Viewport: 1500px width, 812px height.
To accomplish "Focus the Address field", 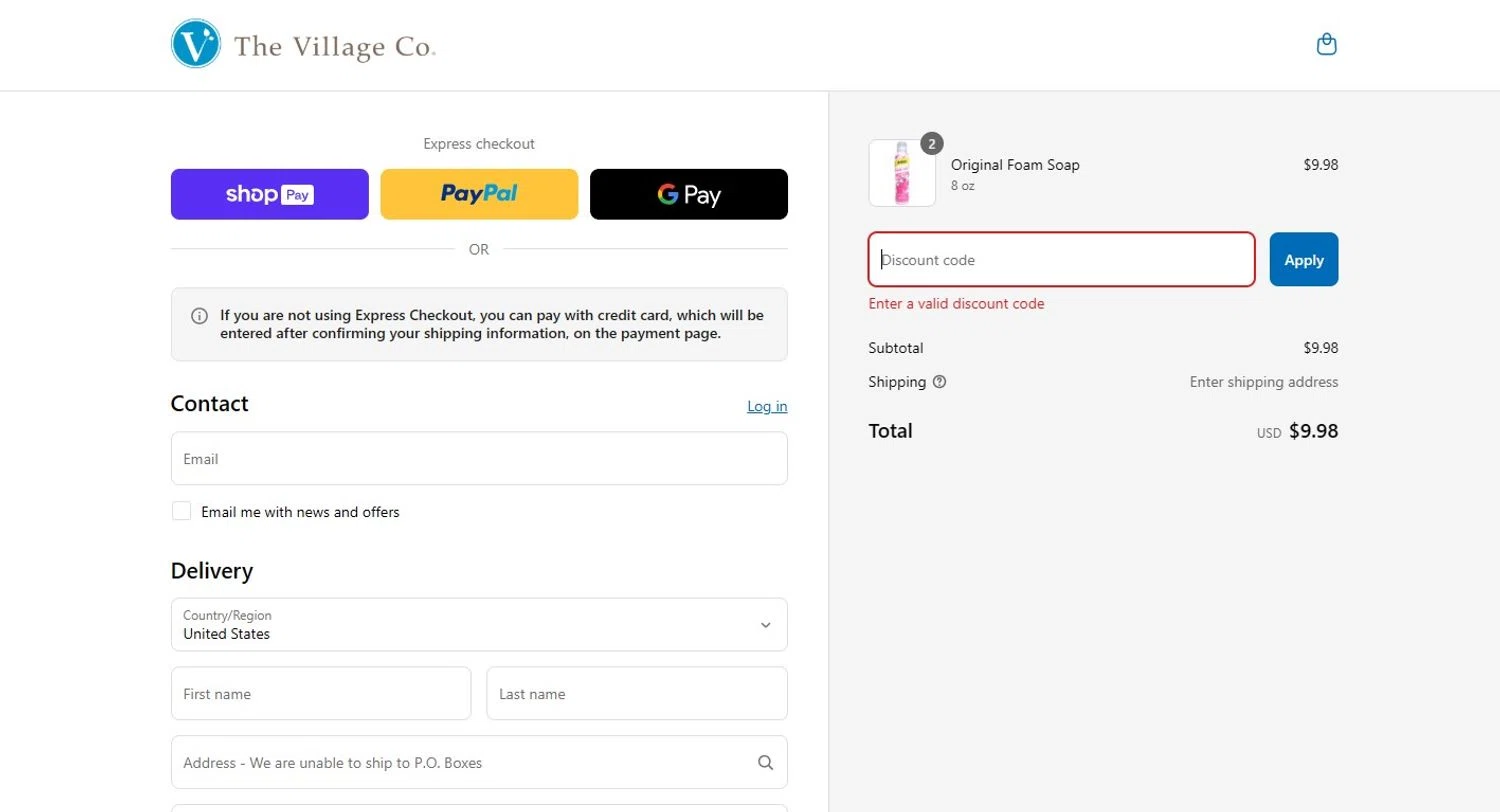I will pos(479,763).
